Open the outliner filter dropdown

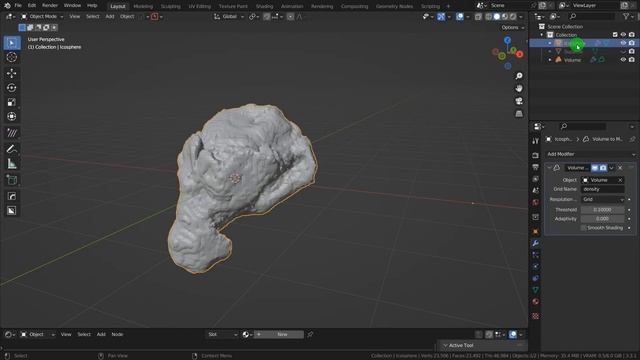click(x=627, y=16)
